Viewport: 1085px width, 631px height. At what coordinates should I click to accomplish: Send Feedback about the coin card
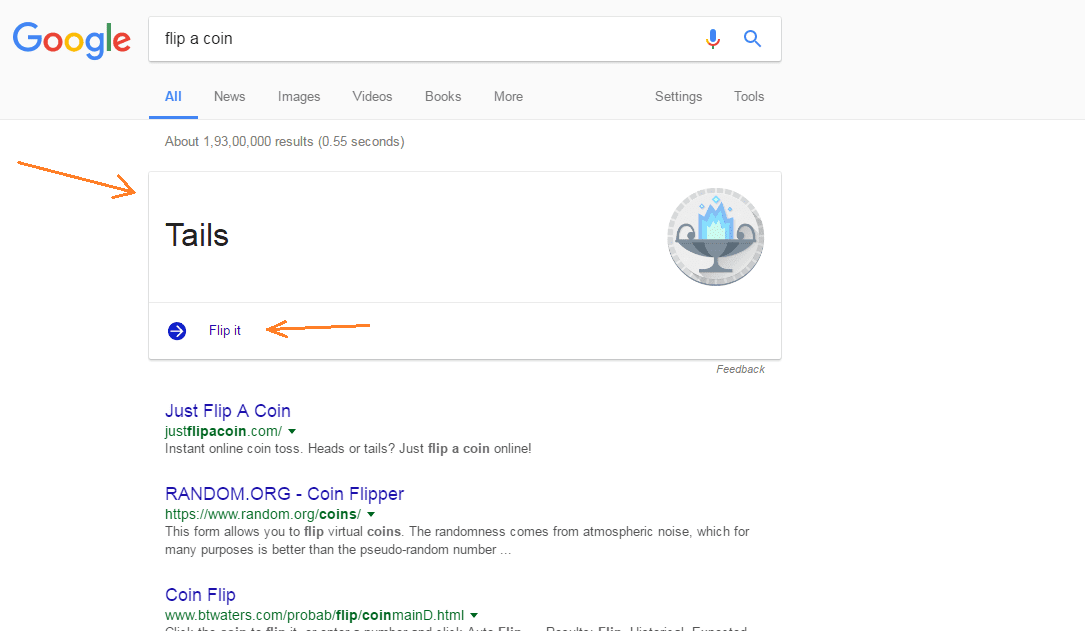click(x=740, y=369)
